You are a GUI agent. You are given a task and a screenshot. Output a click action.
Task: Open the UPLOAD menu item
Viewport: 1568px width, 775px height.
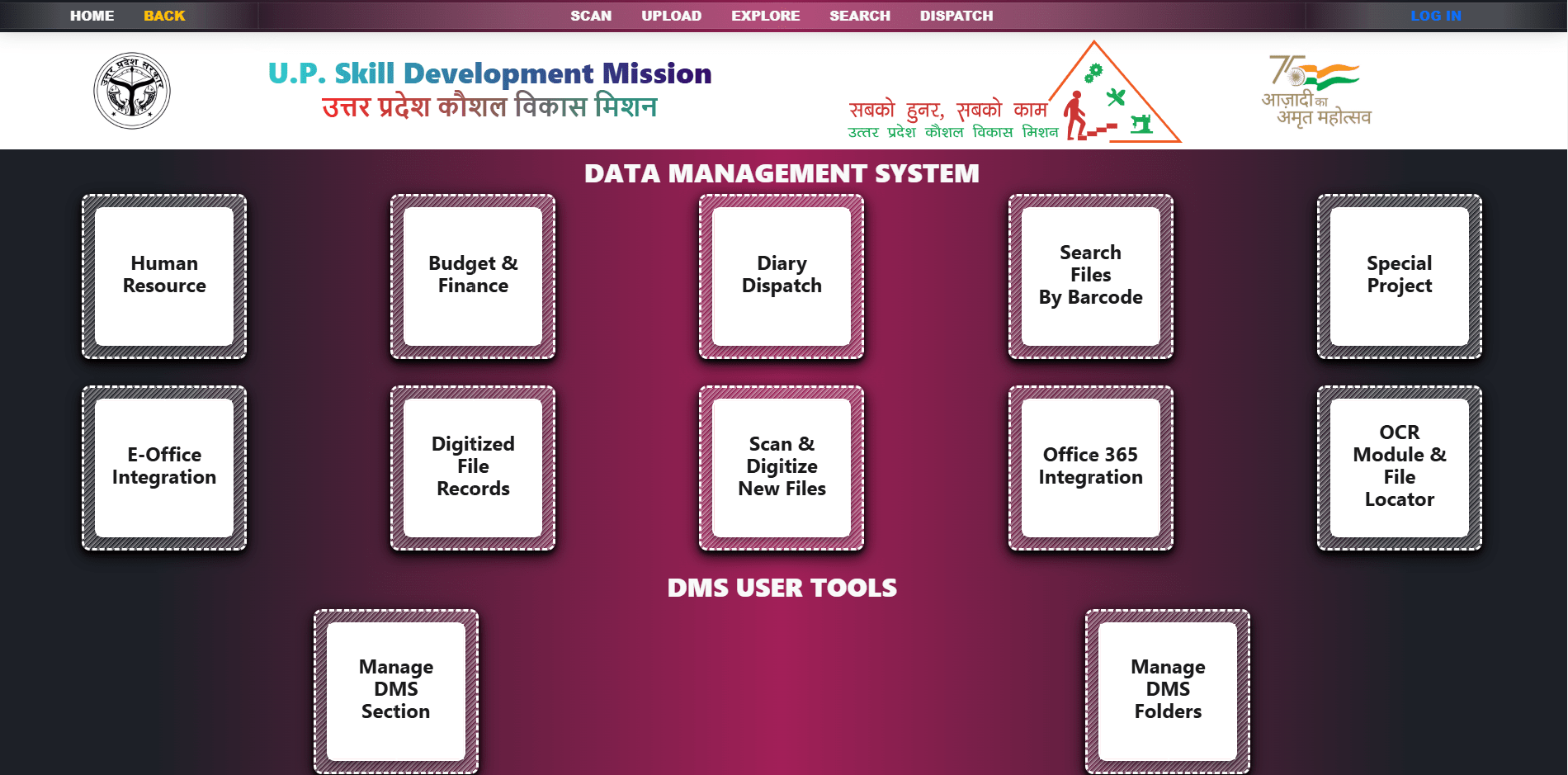coord(672,16)
